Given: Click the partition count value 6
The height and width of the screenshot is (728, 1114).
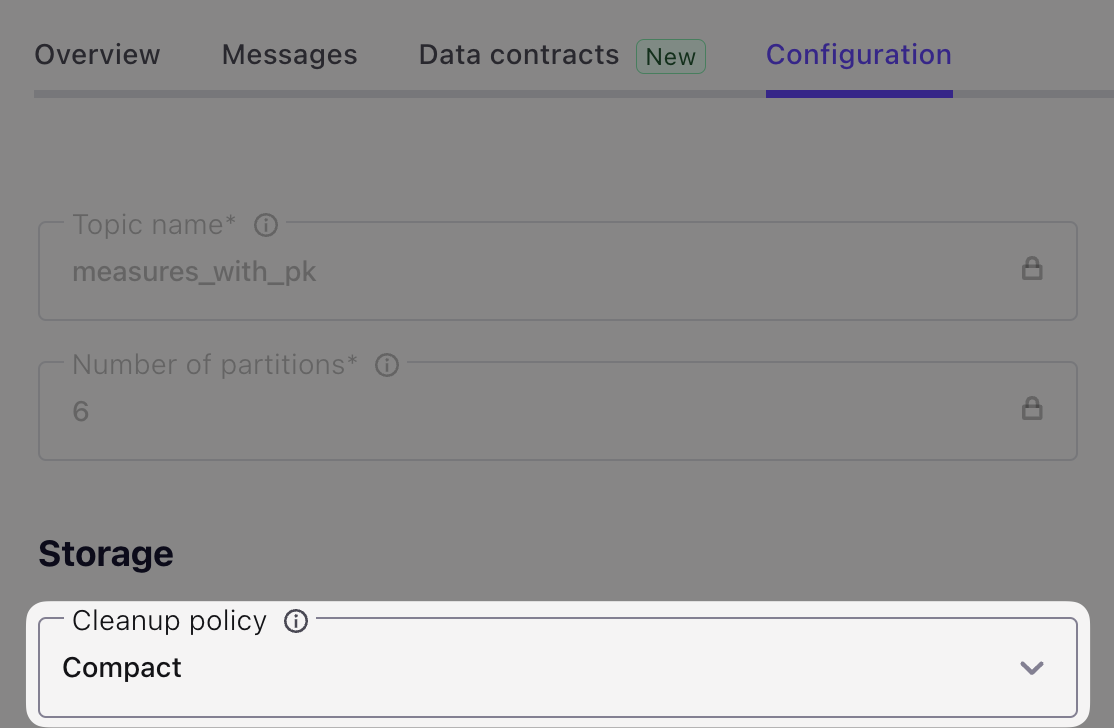Looking at the screenshot, I should pyautogui.click(x=81, y=411).
